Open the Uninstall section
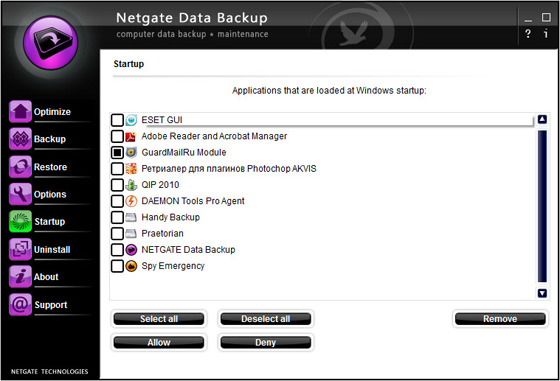 pos(52,249)
